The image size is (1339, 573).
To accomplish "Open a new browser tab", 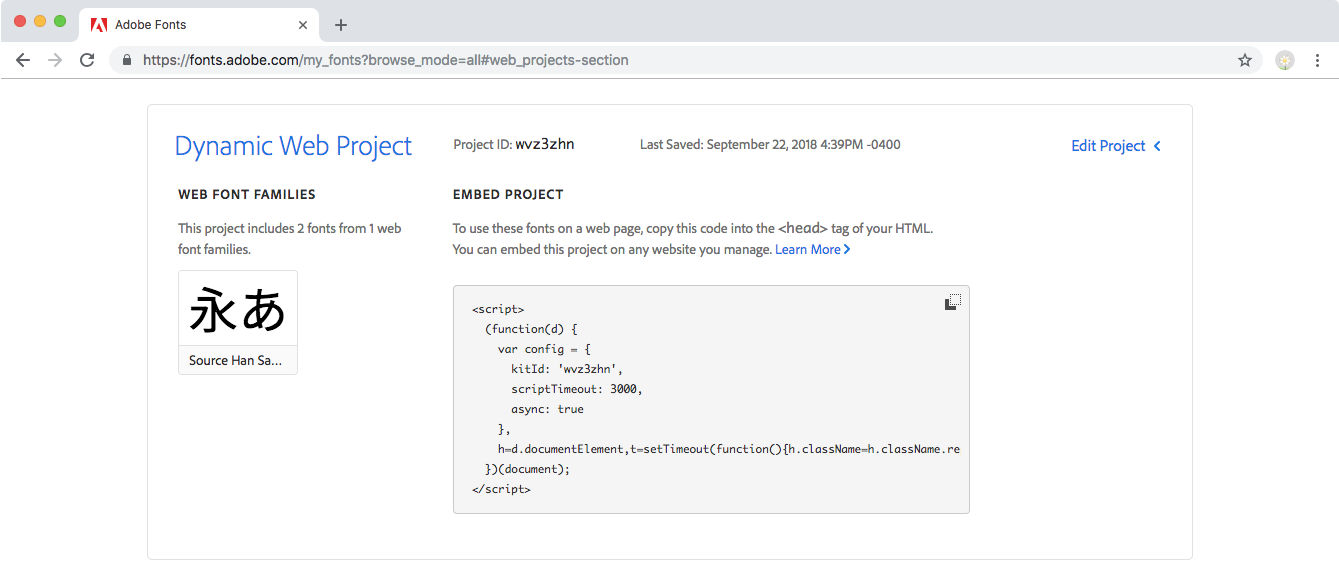I will (341, 24).
